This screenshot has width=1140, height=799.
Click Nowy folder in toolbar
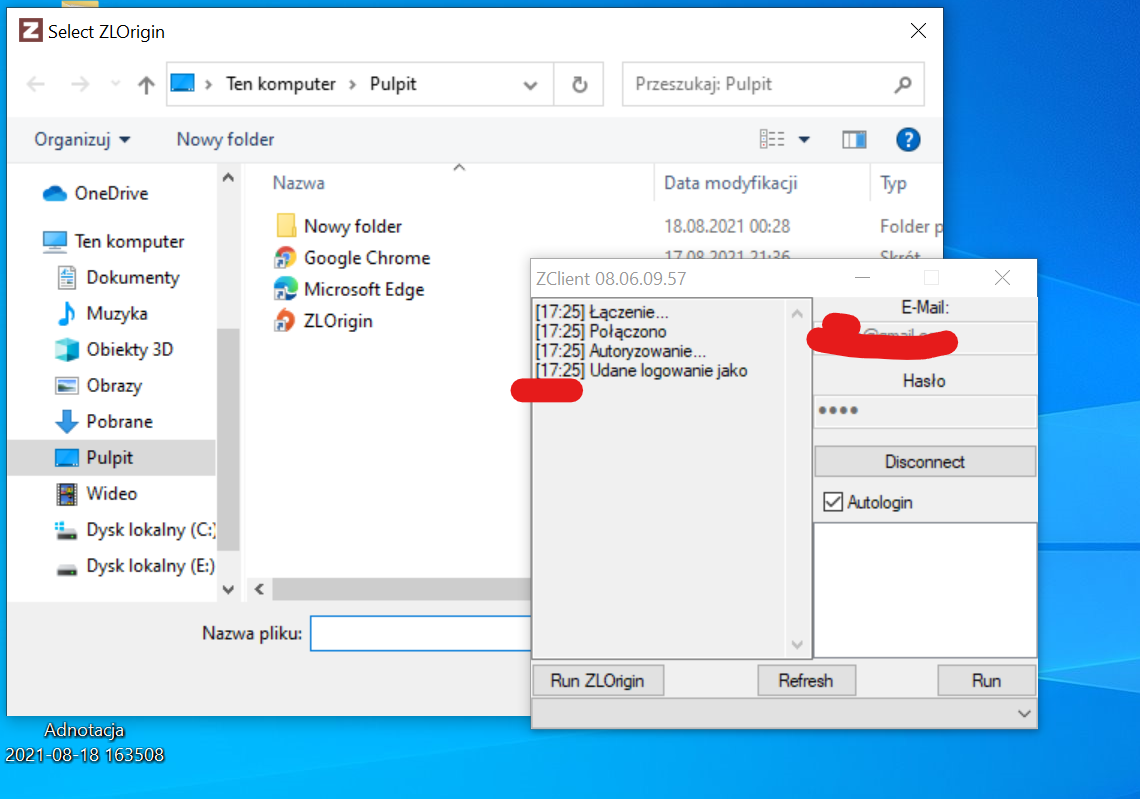tap(225, 139)
